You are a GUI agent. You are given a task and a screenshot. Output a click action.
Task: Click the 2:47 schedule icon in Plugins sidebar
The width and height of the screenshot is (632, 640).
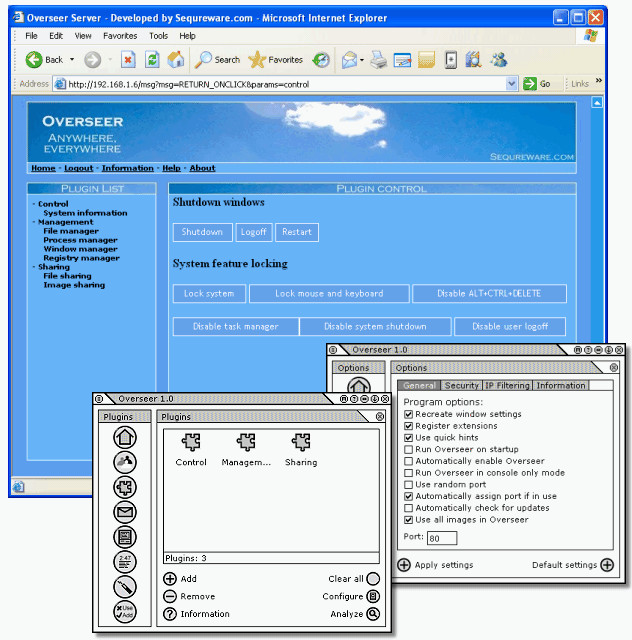(125, 562)
